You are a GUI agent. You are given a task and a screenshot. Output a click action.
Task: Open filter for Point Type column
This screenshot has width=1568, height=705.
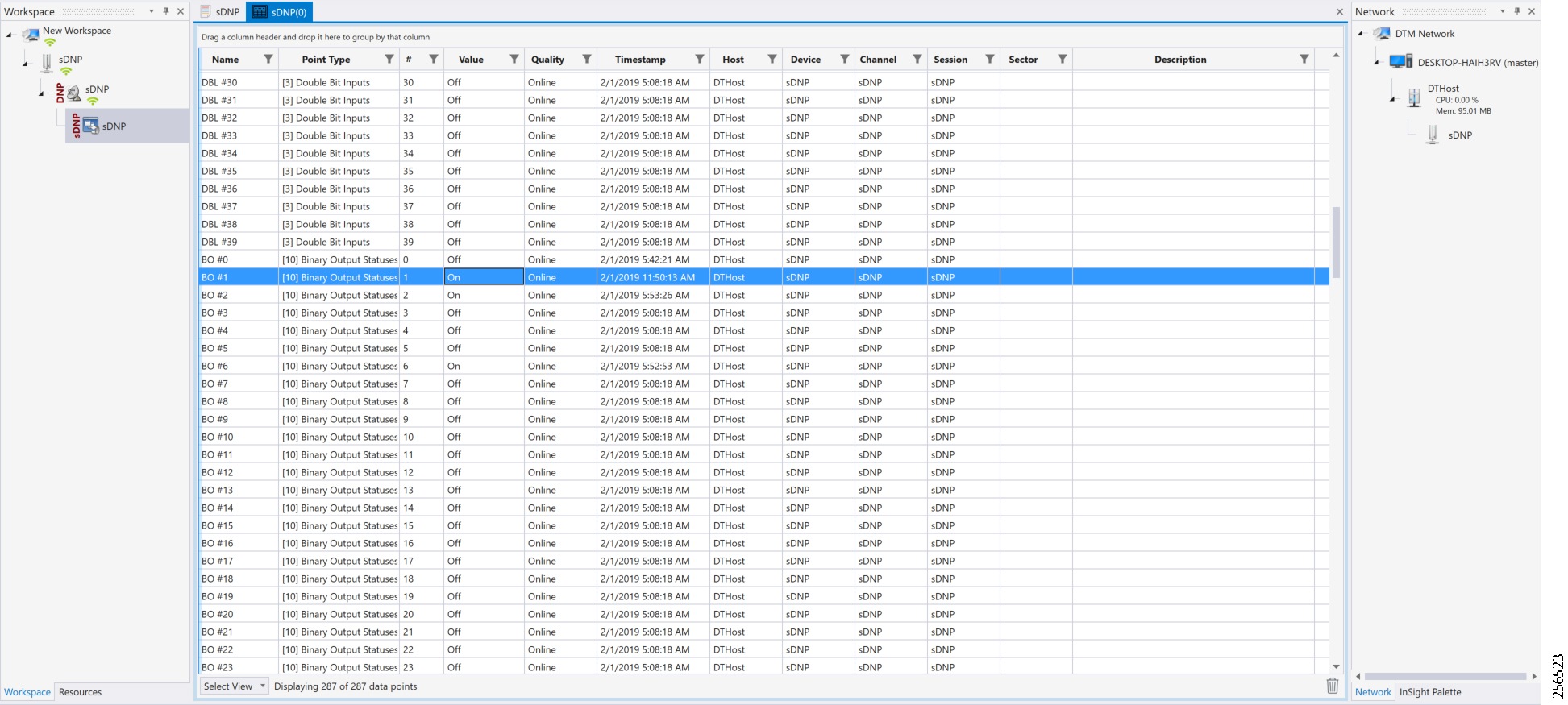(389, 59)
